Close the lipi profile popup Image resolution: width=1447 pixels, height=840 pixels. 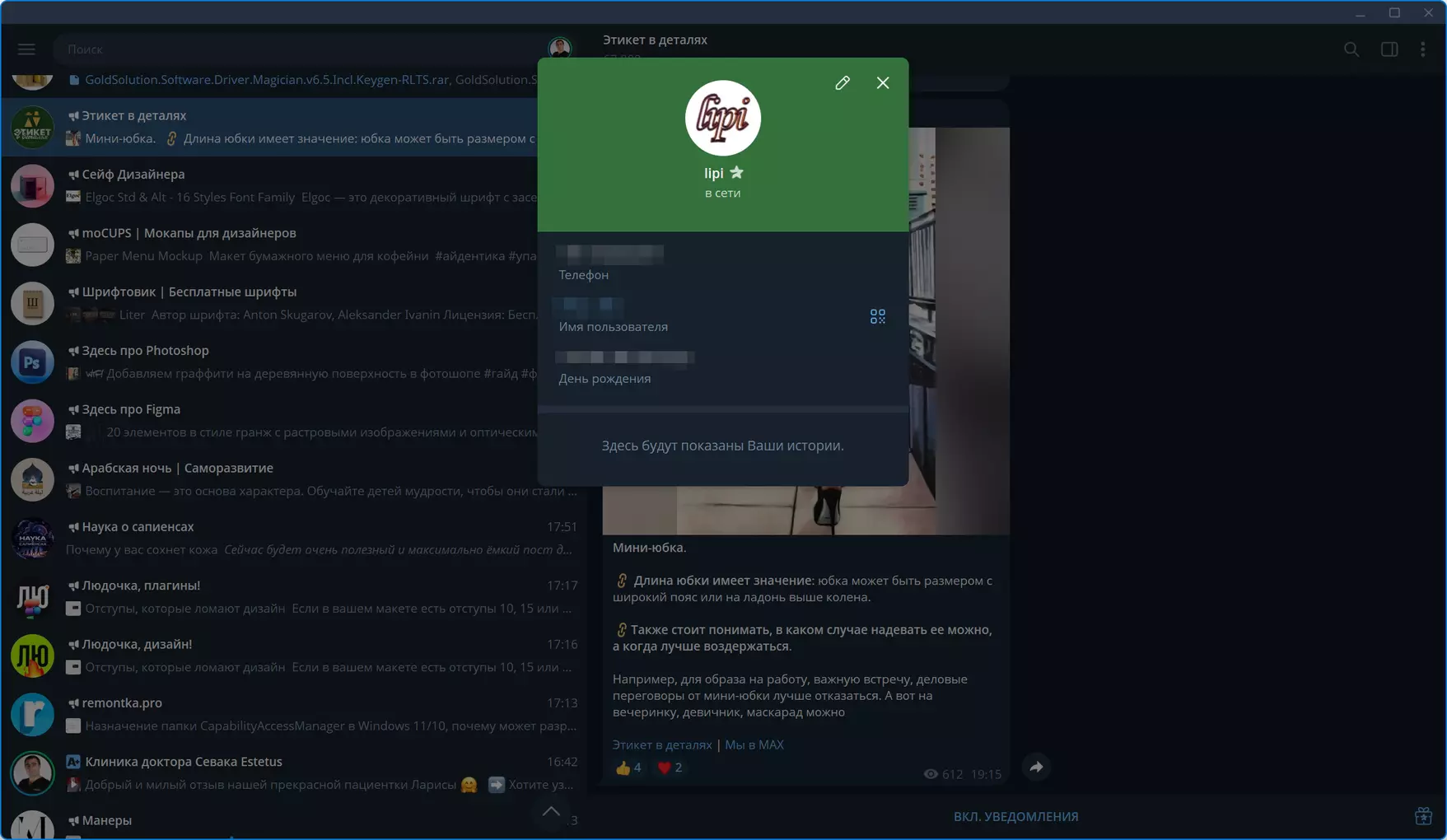(883, 82)
